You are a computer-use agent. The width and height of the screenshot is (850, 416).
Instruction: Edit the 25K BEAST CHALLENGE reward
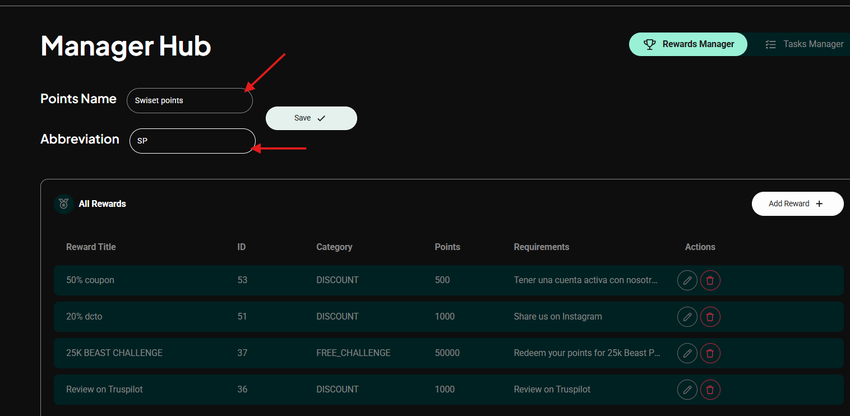(x=687, y=353)
